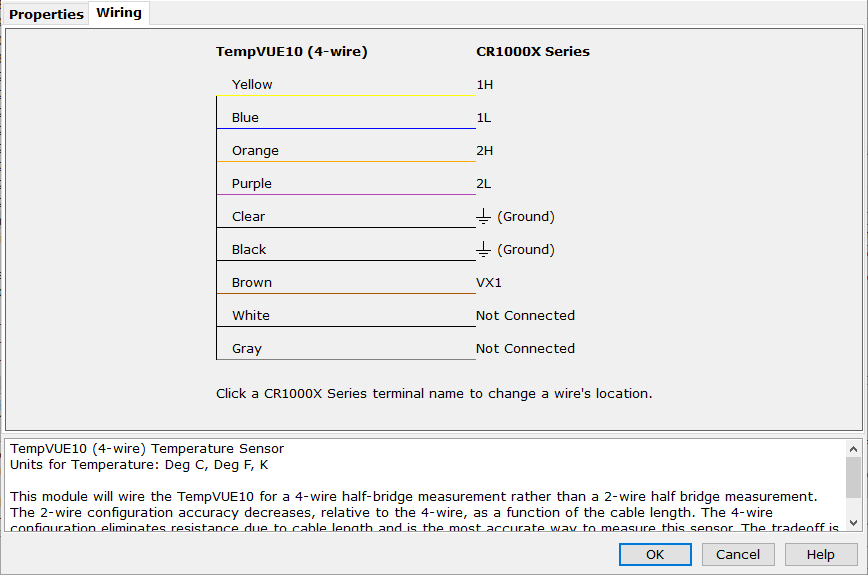Select the 2H terminal for Orange wire
Screen dimensions: 868x575
click(x=485, y=151)
